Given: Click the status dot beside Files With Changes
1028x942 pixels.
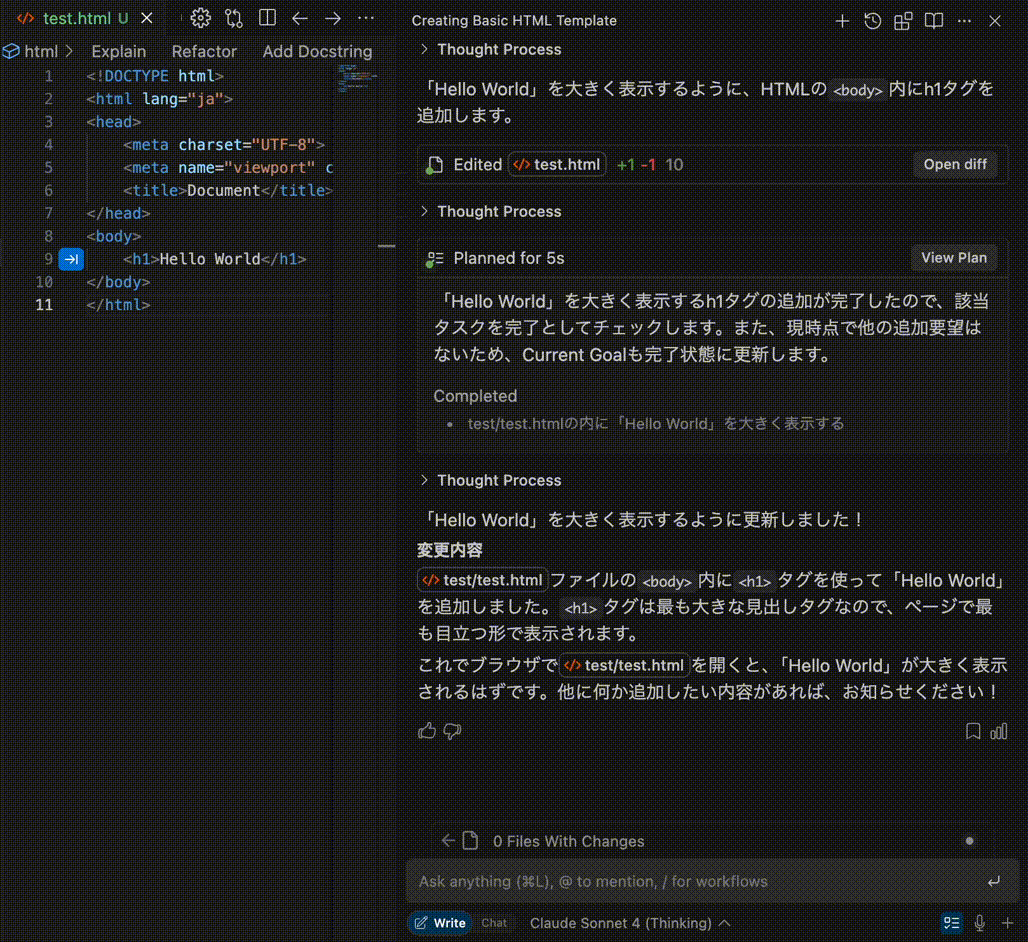Looking at the screenshot, I should [x=969, y=841].
